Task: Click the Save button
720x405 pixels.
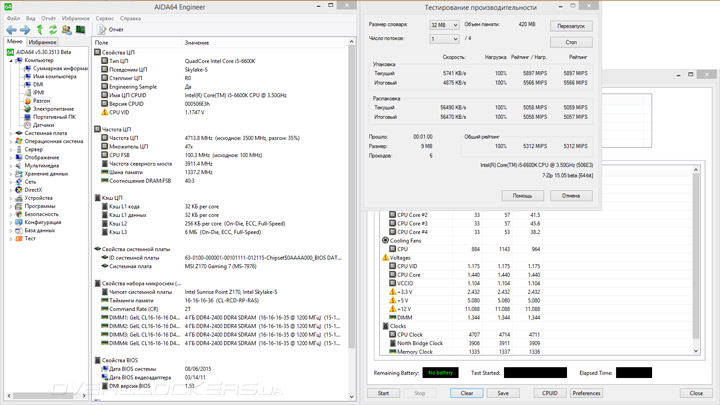Action: [503, 393]
